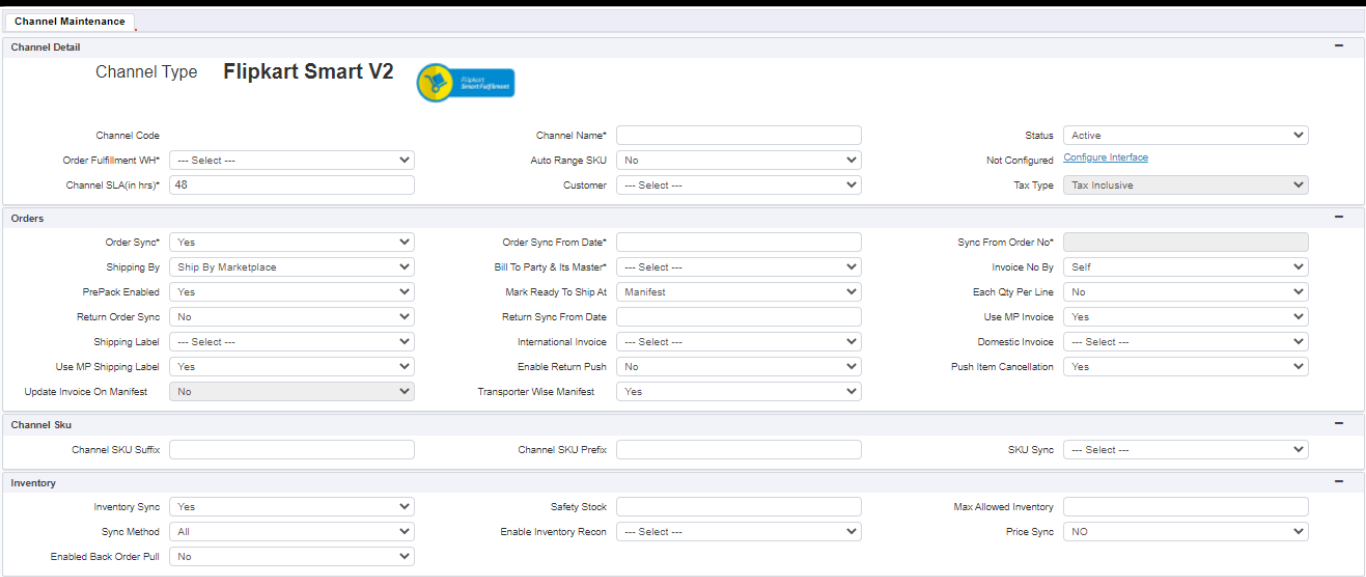This screenshot has width=1366, height=577.
Task: Collapse the Inventory section
Action: (1339, 482)
